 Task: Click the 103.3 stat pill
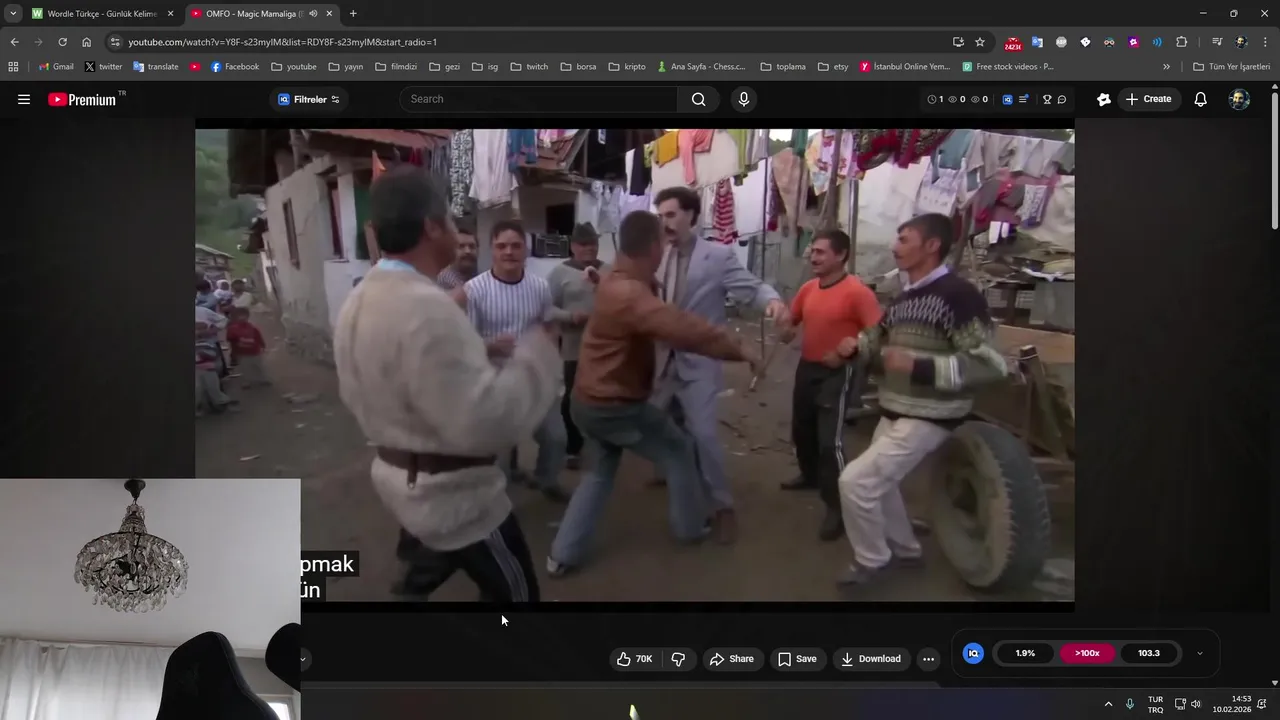pyautogui.click(x=1149, y=653)
